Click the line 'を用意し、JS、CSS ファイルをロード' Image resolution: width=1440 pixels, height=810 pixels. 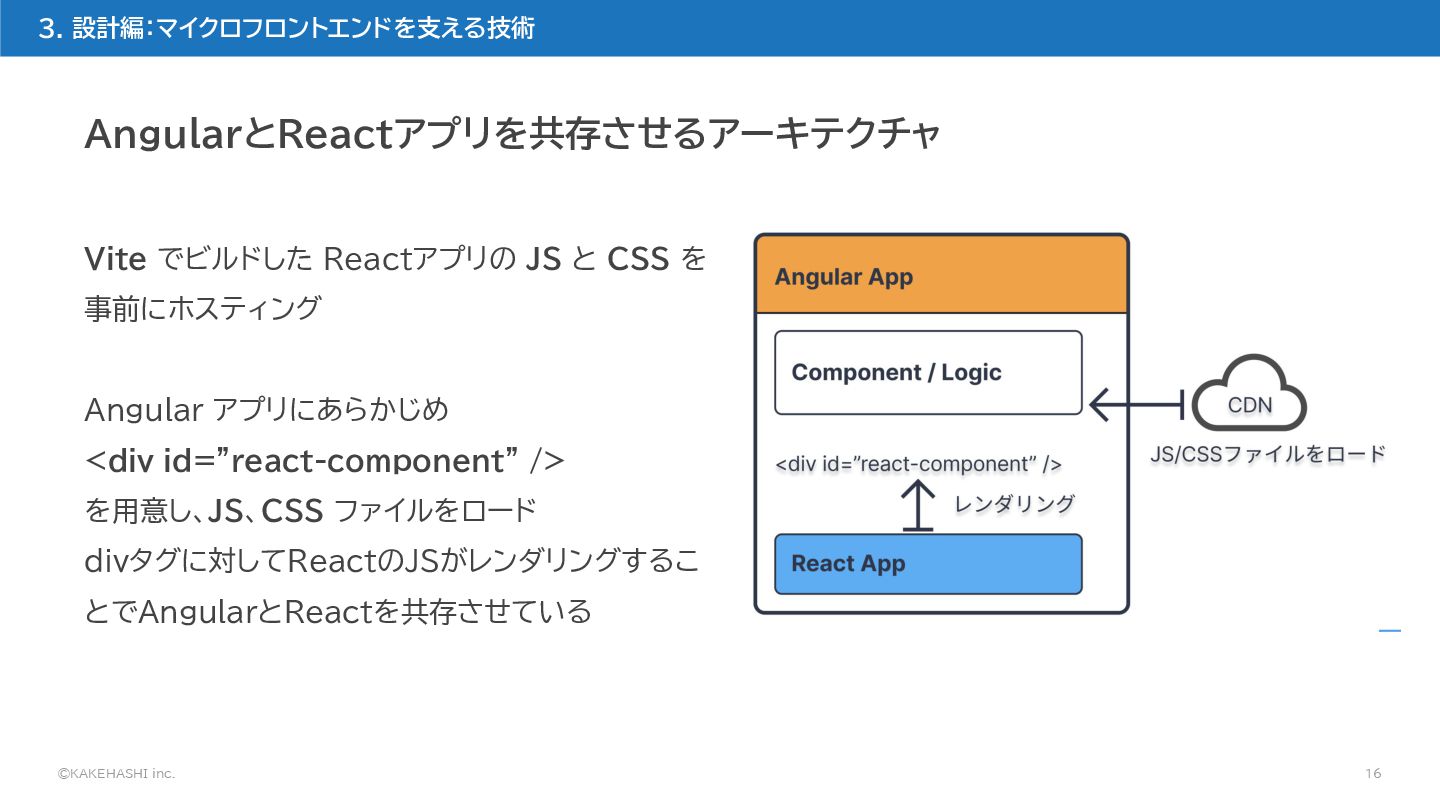[311, 511]
